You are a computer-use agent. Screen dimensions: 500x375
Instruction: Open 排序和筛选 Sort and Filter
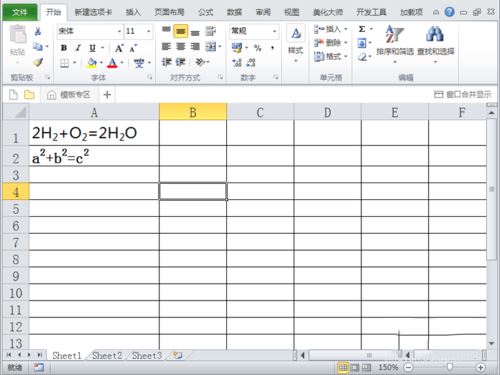coord(395,44)
